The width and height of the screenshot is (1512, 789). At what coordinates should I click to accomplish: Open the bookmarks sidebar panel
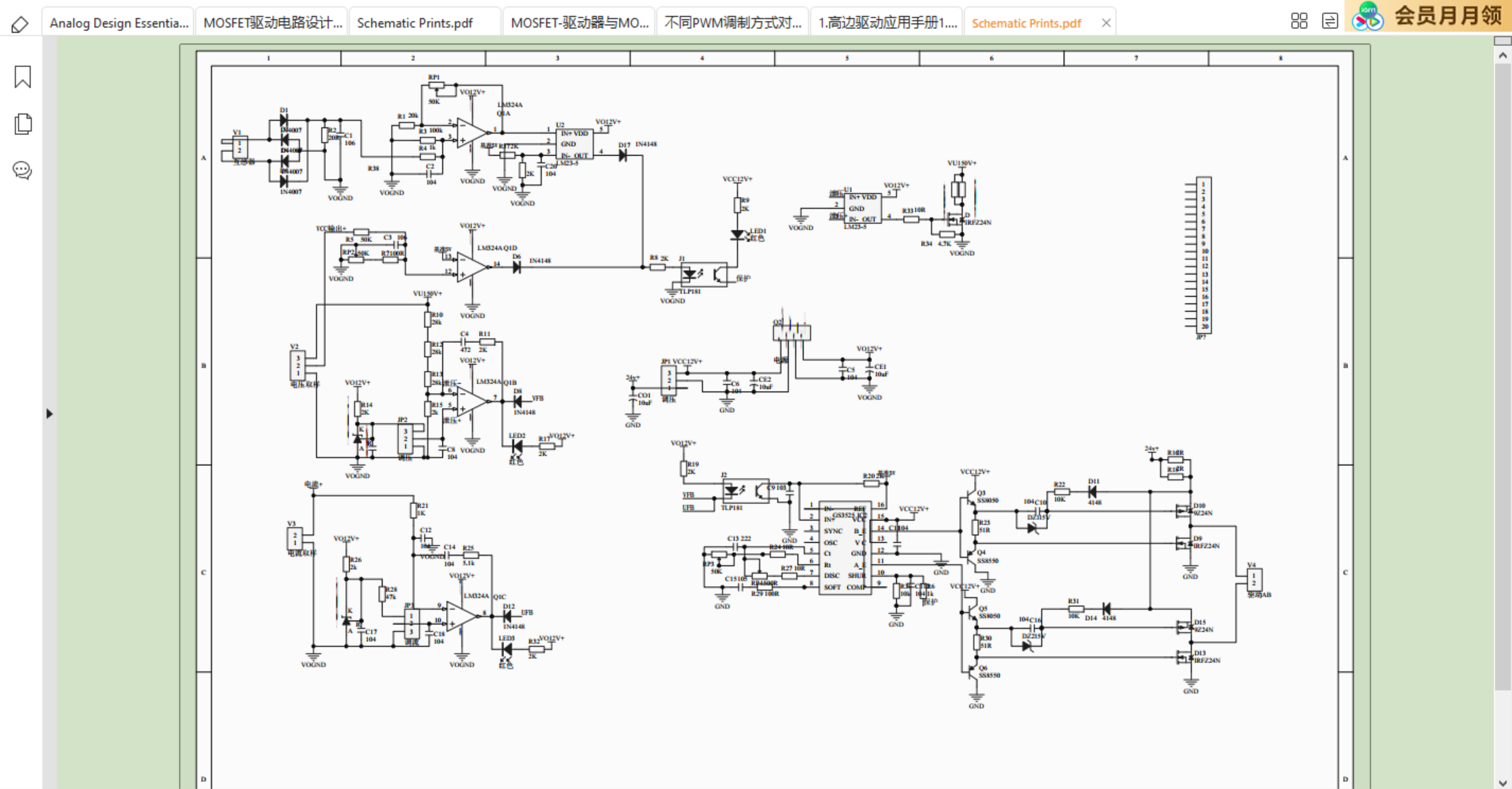23,76
